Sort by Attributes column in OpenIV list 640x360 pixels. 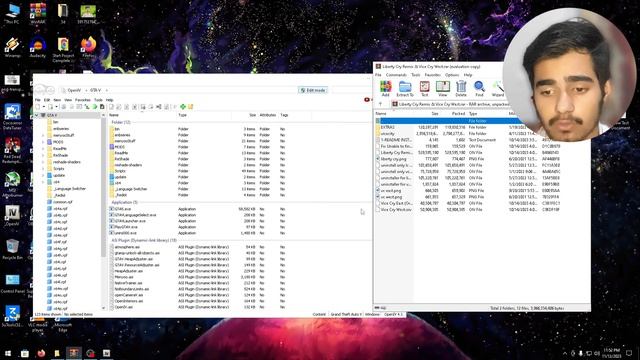tap(268, 115)
